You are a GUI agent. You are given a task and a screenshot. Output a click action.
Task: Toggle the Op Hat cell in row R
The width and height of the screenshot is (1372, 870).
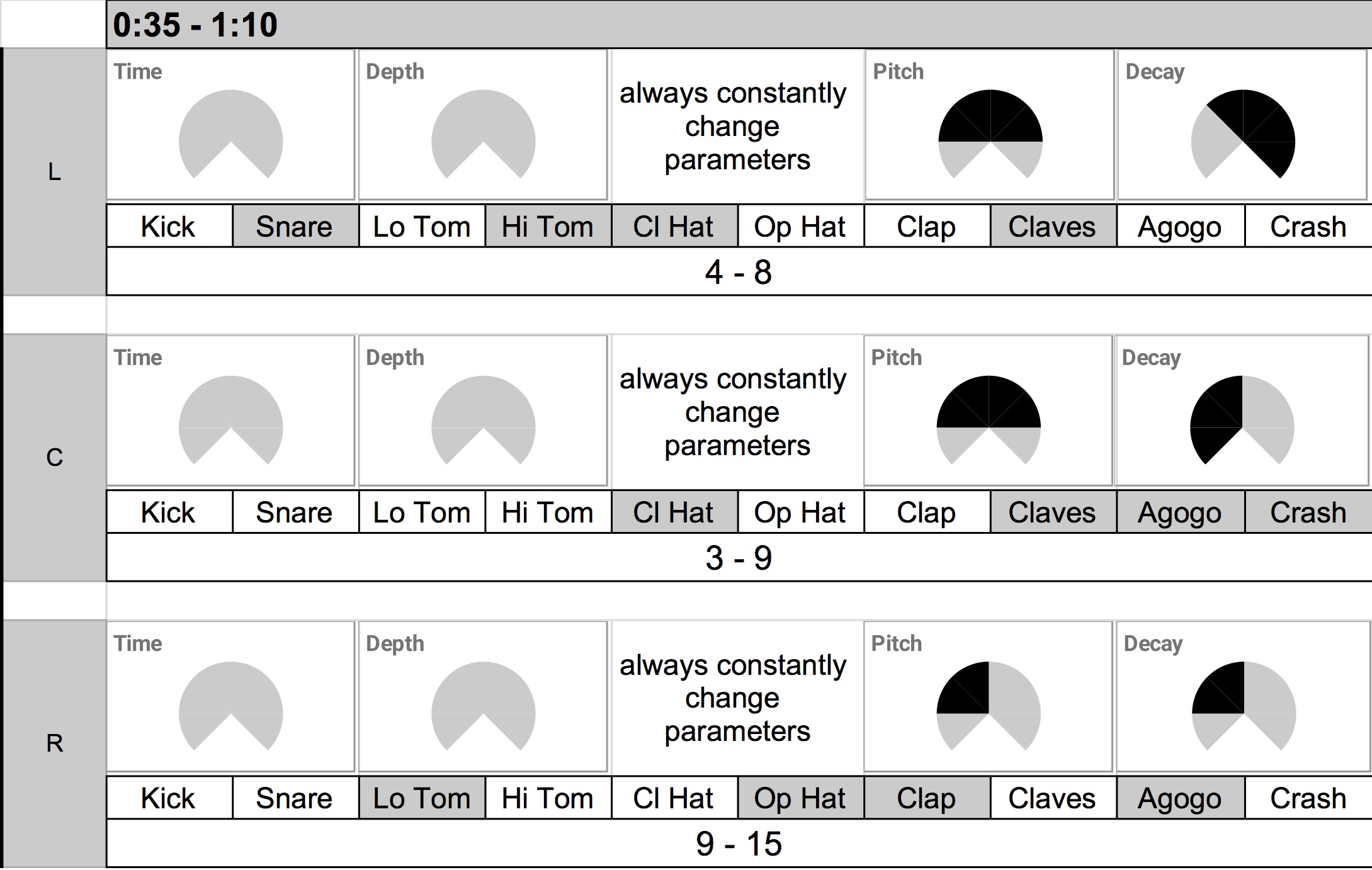click(800, 798)
